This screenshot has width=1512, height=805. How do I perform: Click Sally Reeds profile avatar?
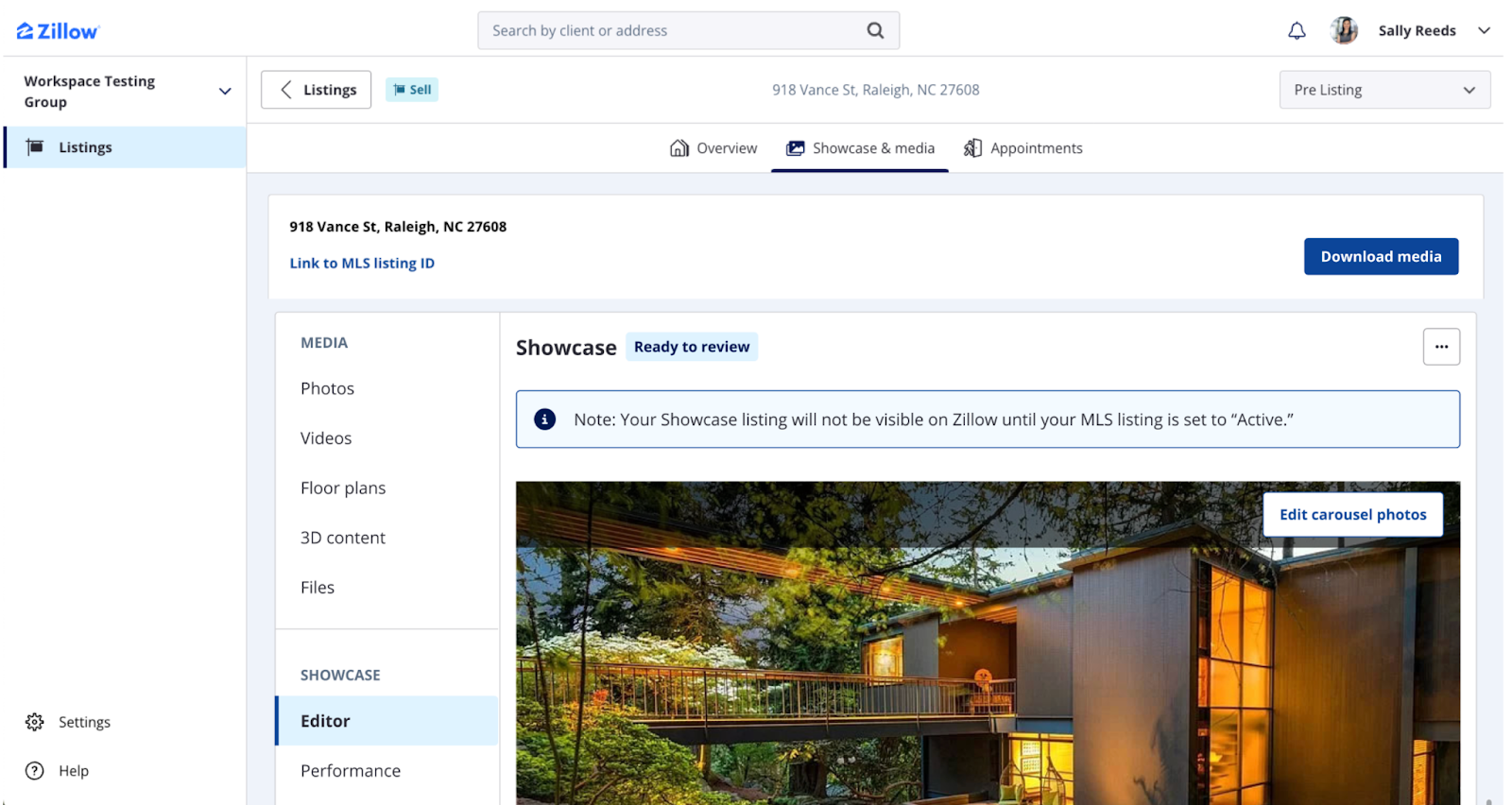[1343, 30]
